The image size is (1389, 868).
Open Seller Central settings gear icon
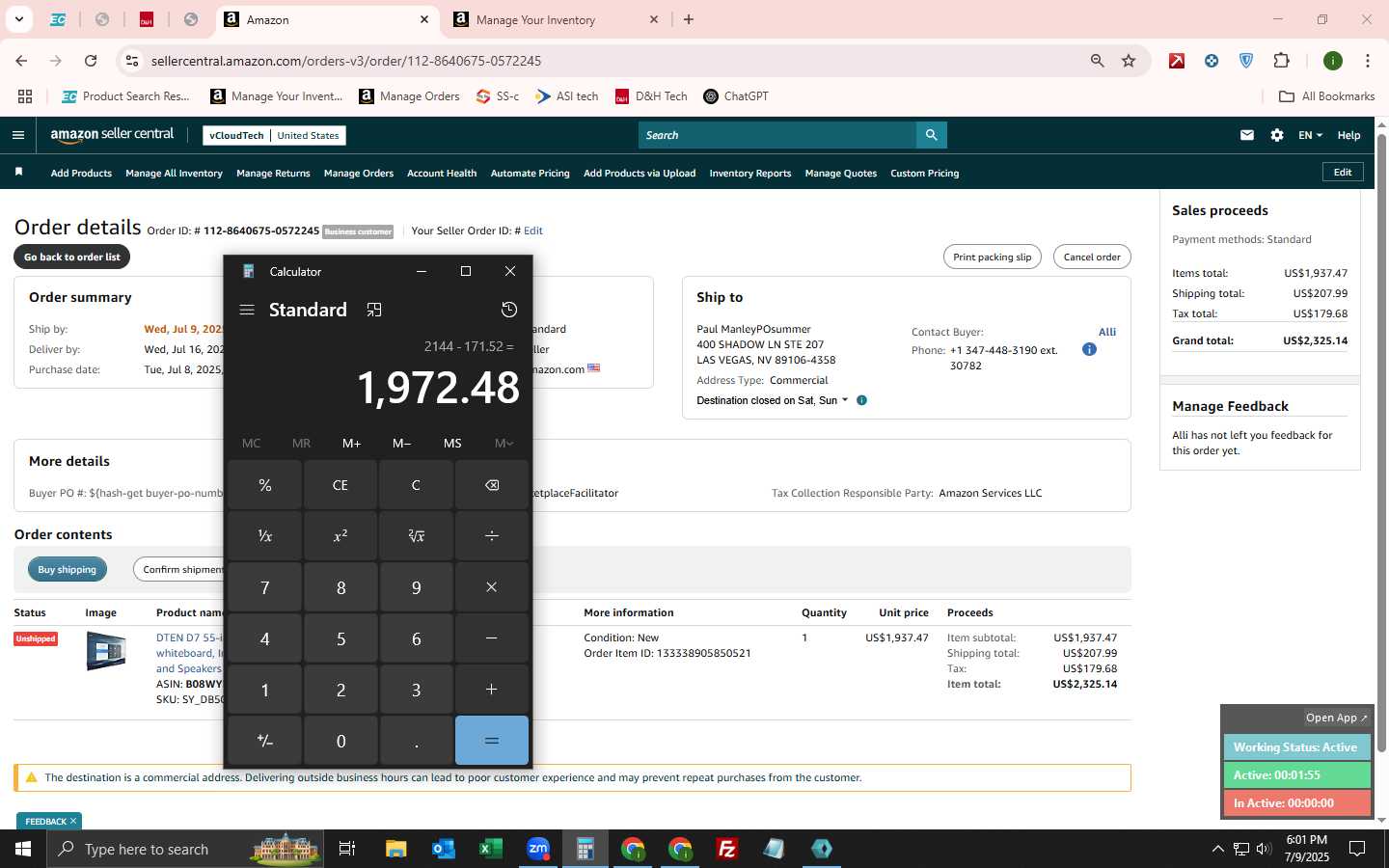point(1277,135)
